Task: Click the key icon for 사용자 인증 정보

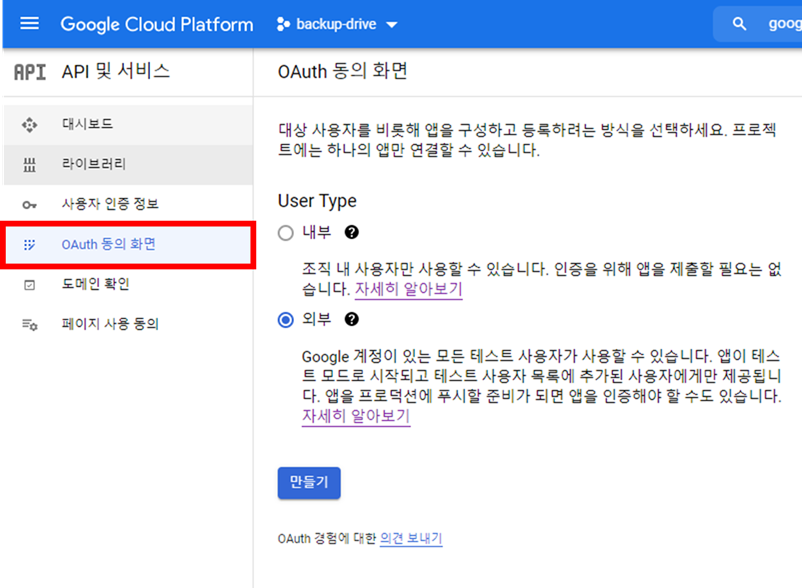Action: (x=29, y=205)
